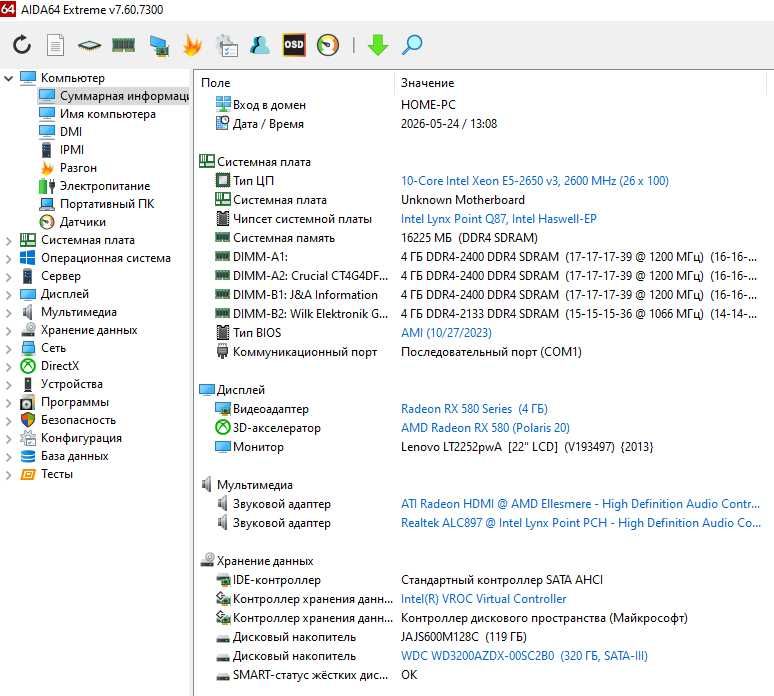Click the user figure toolbar icon
Screen dimensions: 774x696
[260, 45]
